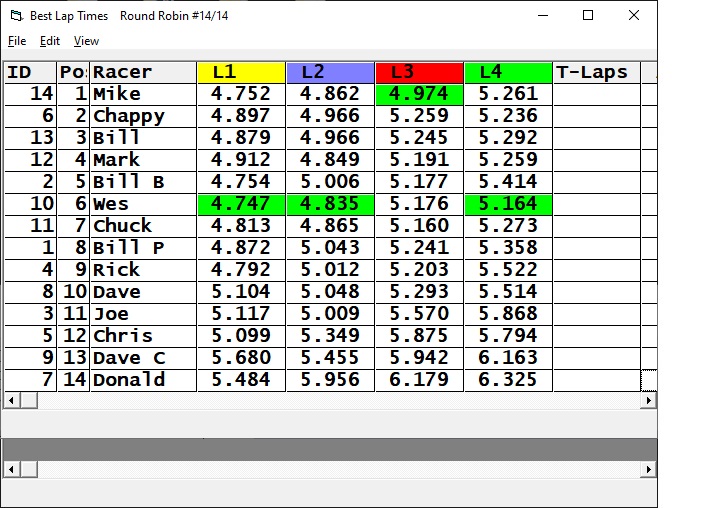The image size is (708, 508).
Task: Click the blue L2 column header
Action: click(x=330, y=72)
